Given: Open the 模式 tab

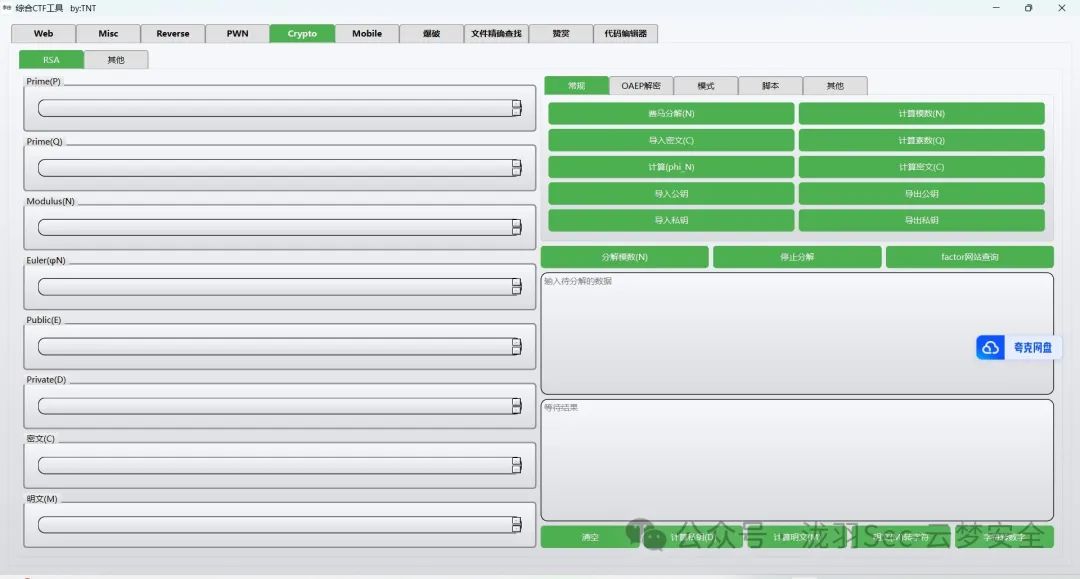Looking at the screenshot, I should [x=706, y=85].
